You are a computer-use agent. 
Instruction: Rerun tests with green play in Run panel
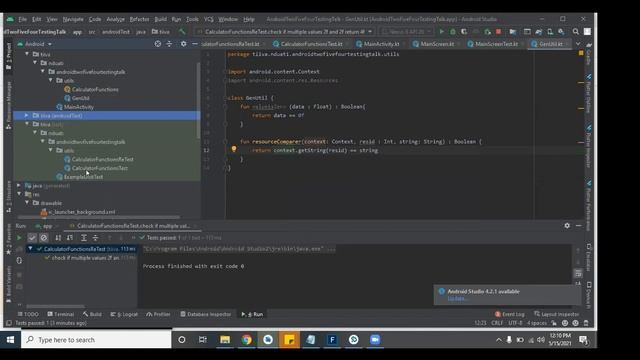pyautogui.click(x=19, y=238)
